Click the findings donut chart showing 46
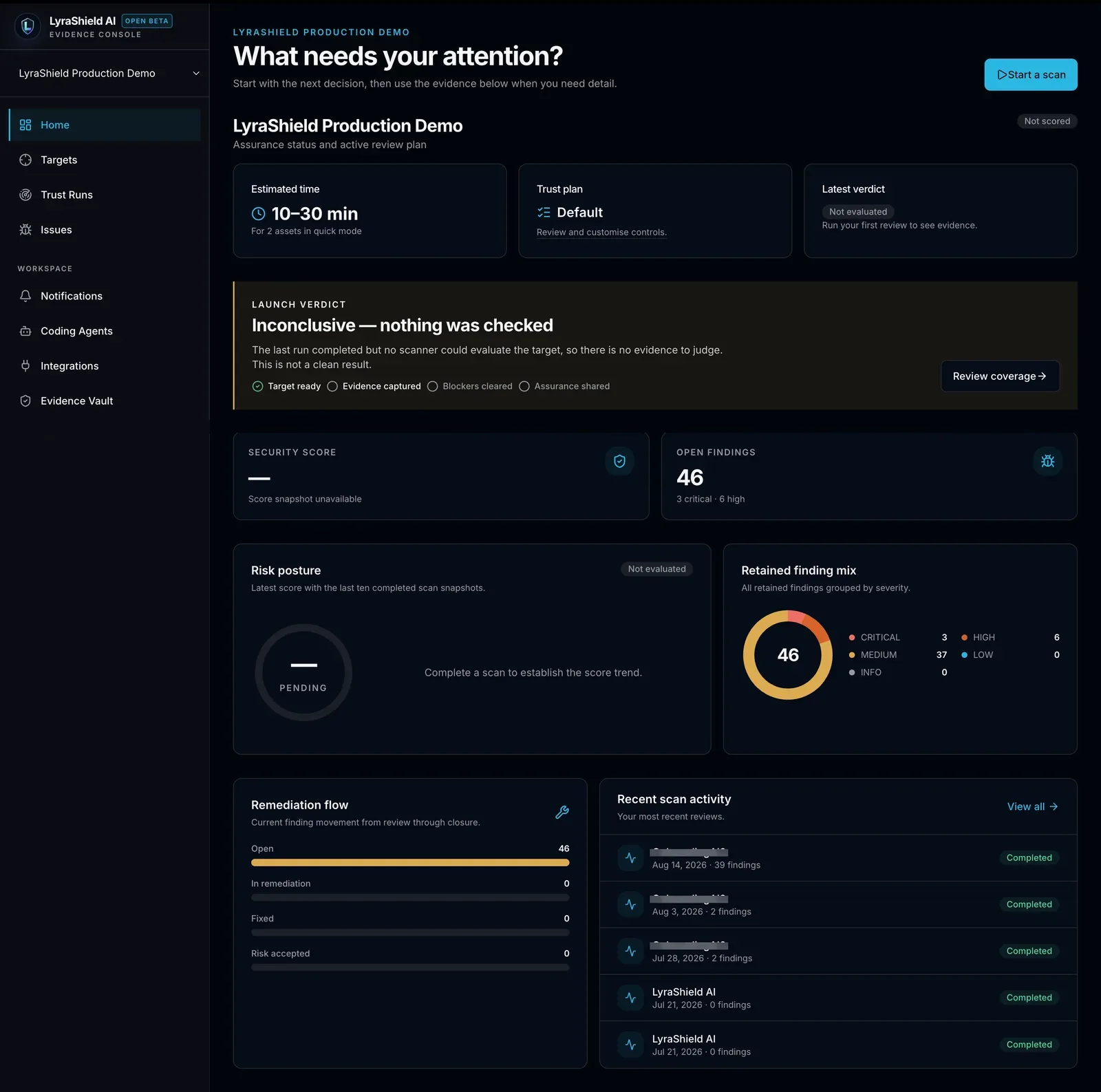 pos(788,655)
